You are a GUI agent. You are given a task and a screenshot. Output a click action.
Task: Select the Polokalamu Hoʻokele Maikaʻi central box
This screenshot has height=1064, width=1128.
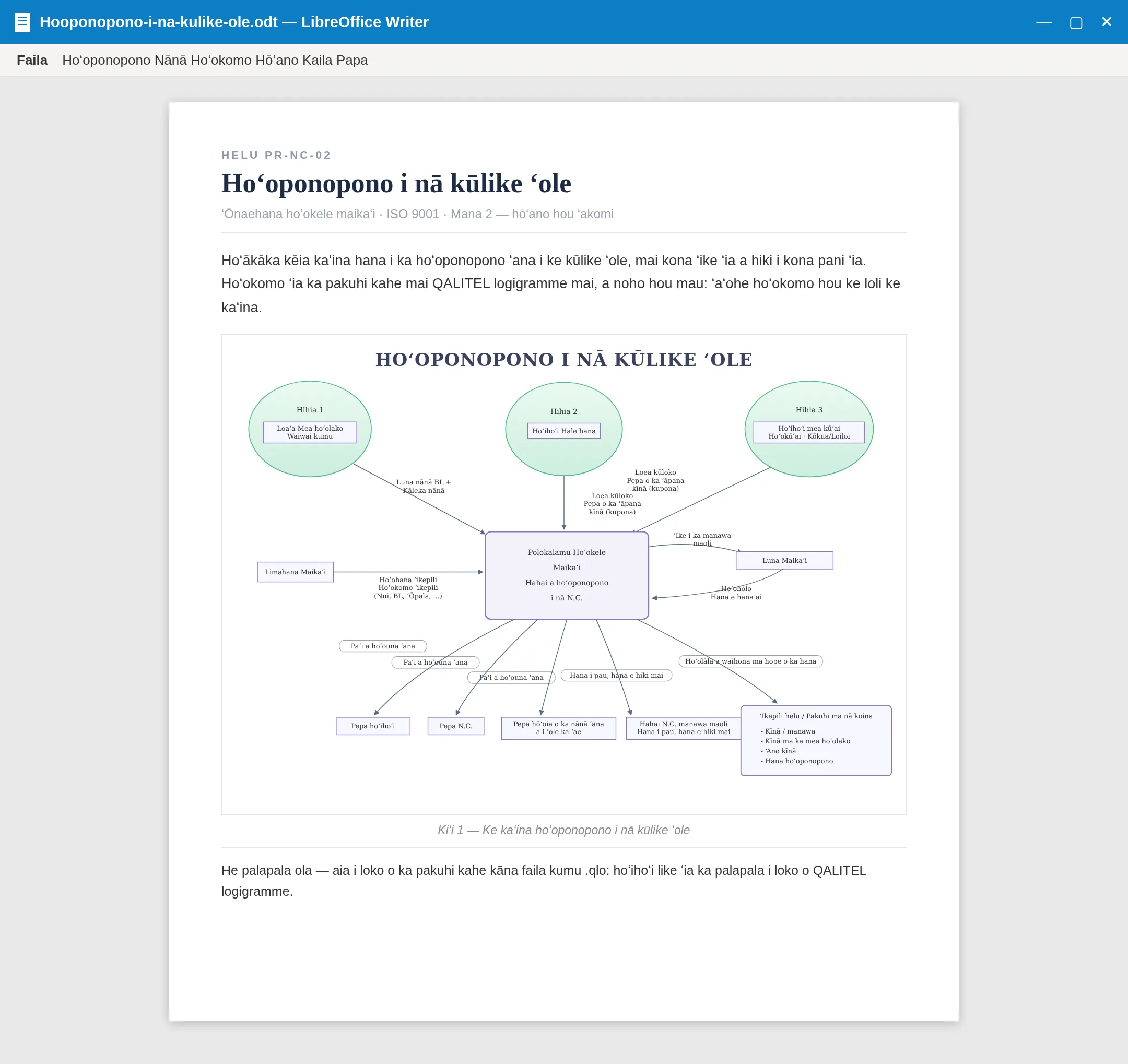tap(566, 575)
